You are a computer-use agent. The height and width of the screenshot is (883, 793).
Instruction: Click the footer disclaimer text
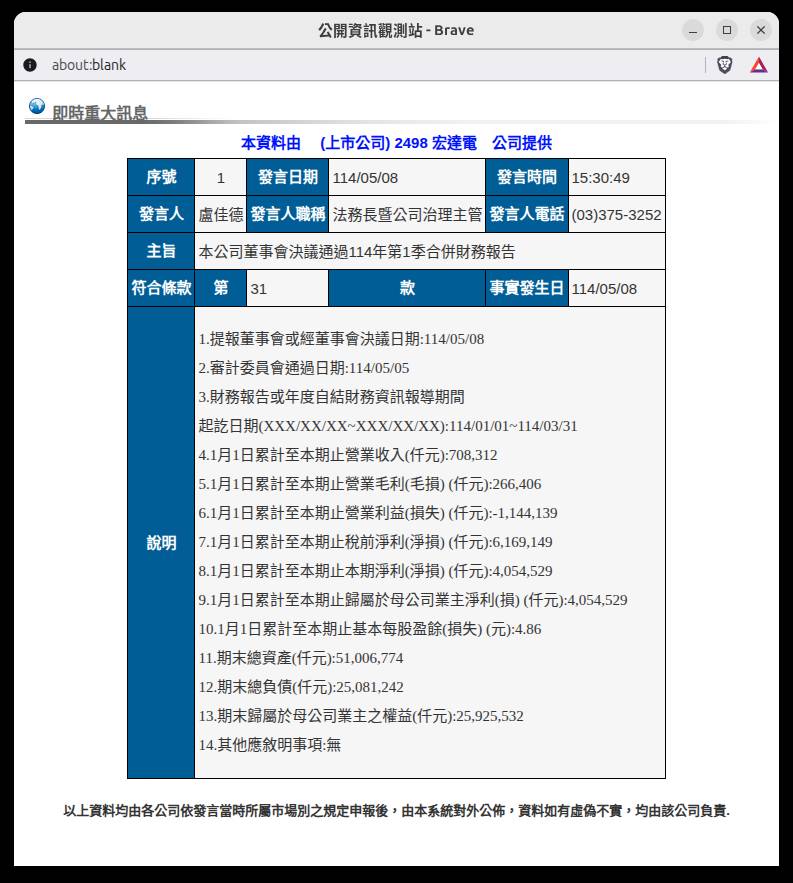click(x=396, y=811)
